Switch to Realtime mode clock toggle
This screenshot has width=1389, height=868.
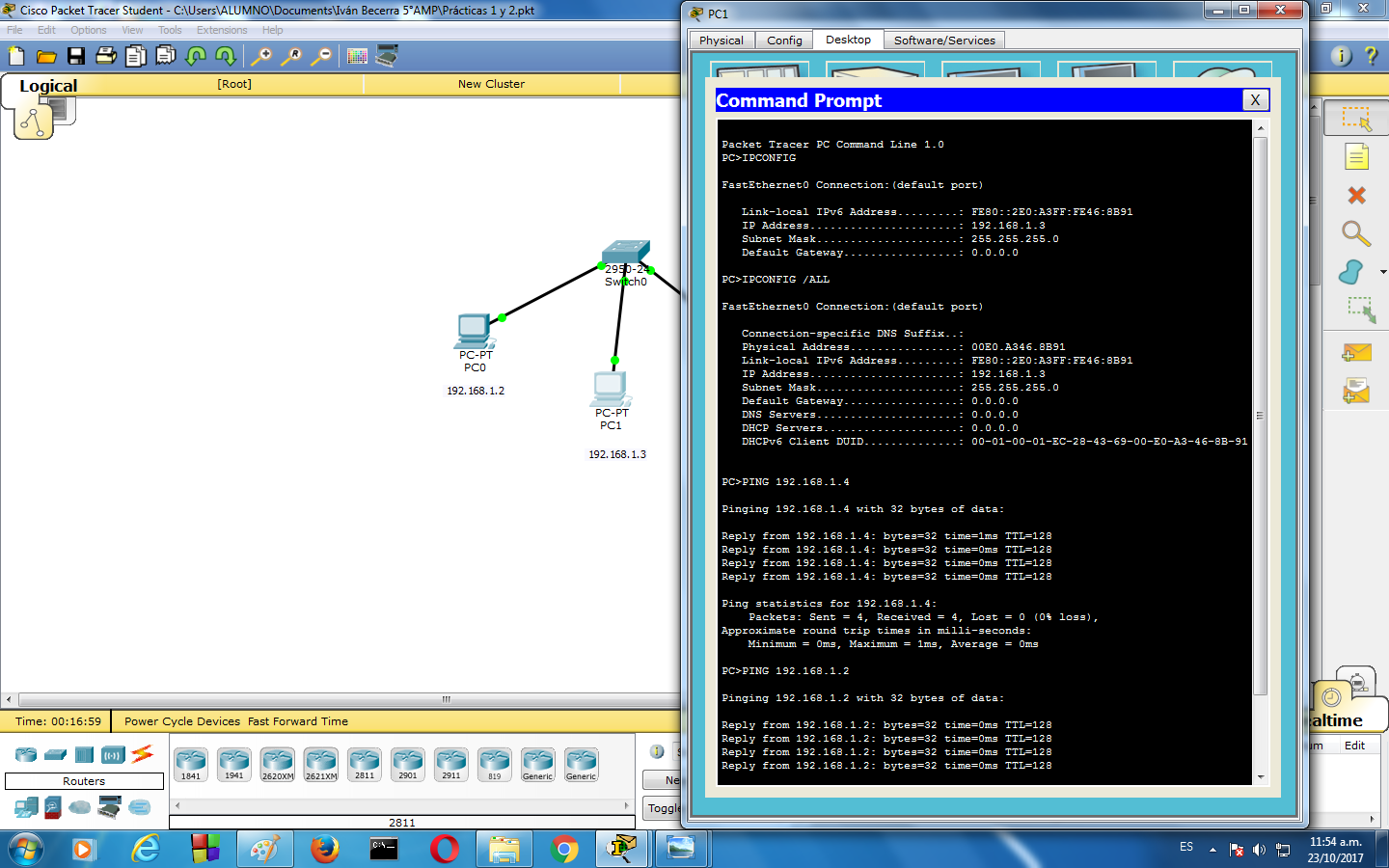pos(1329,696)
